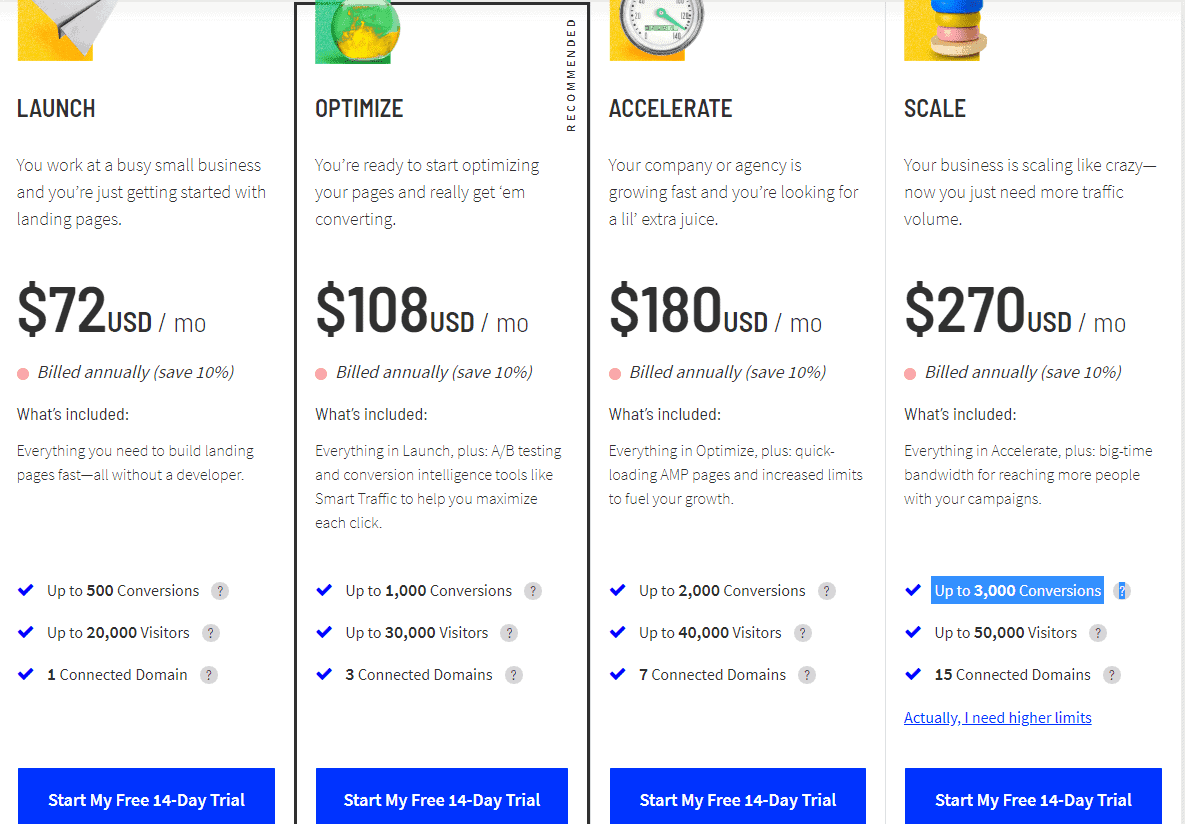
Task: Click question mark next to 30,000 Visitors
Action: click(509, 633)
